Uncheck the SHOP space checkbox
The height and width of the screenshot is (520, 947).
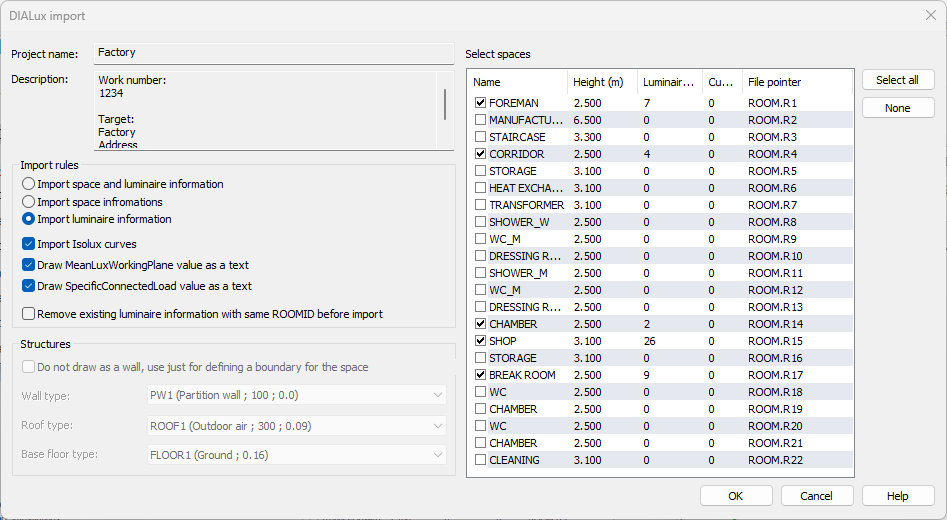coord(481,341)
